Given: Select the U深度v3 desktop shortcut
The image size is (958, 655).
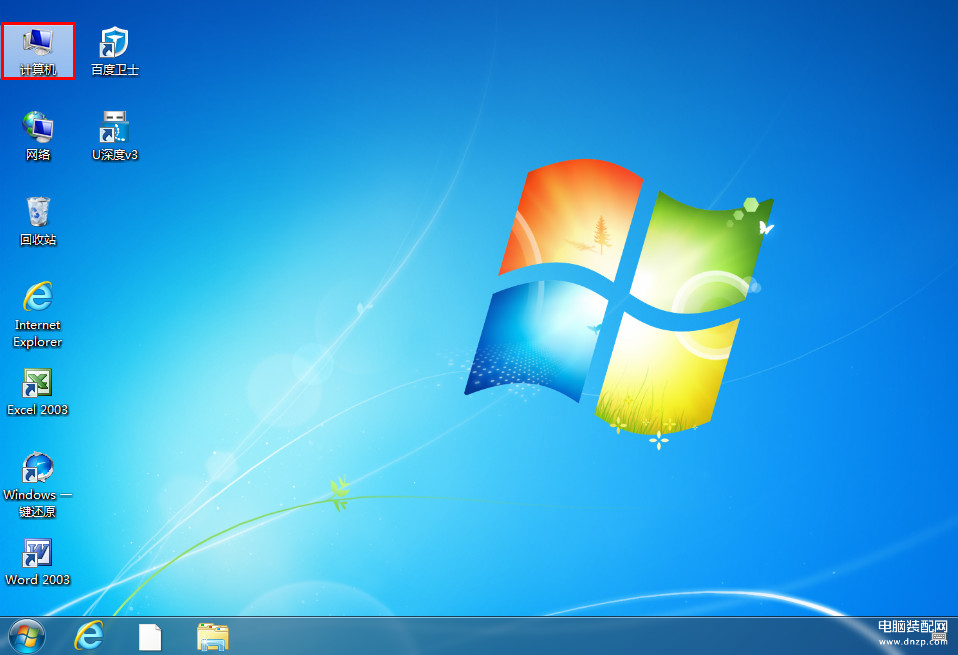Looking at the screenshot, I should (x=114, y=136).
